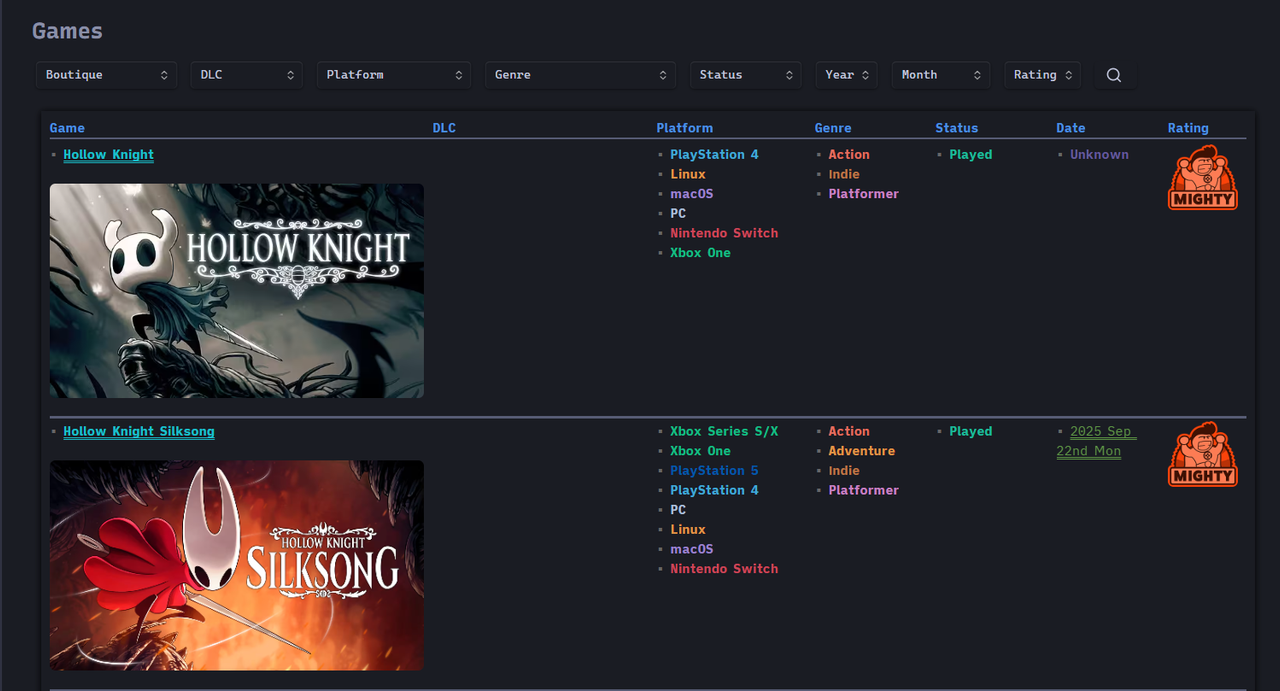Image resolution: width=1280 pixels, height=691 pixels.
Task: Open the Boutique filter dropdown
Action: [x=106, y=75]
